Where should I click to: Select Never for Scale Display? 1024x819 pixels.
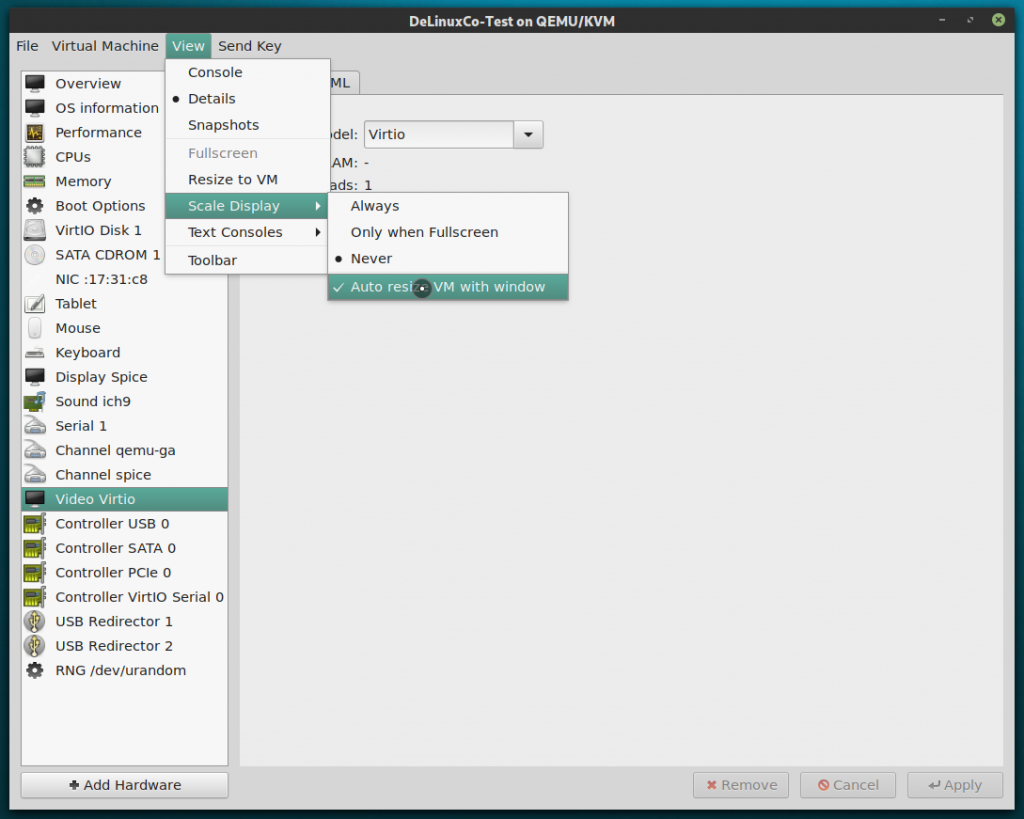371,258
